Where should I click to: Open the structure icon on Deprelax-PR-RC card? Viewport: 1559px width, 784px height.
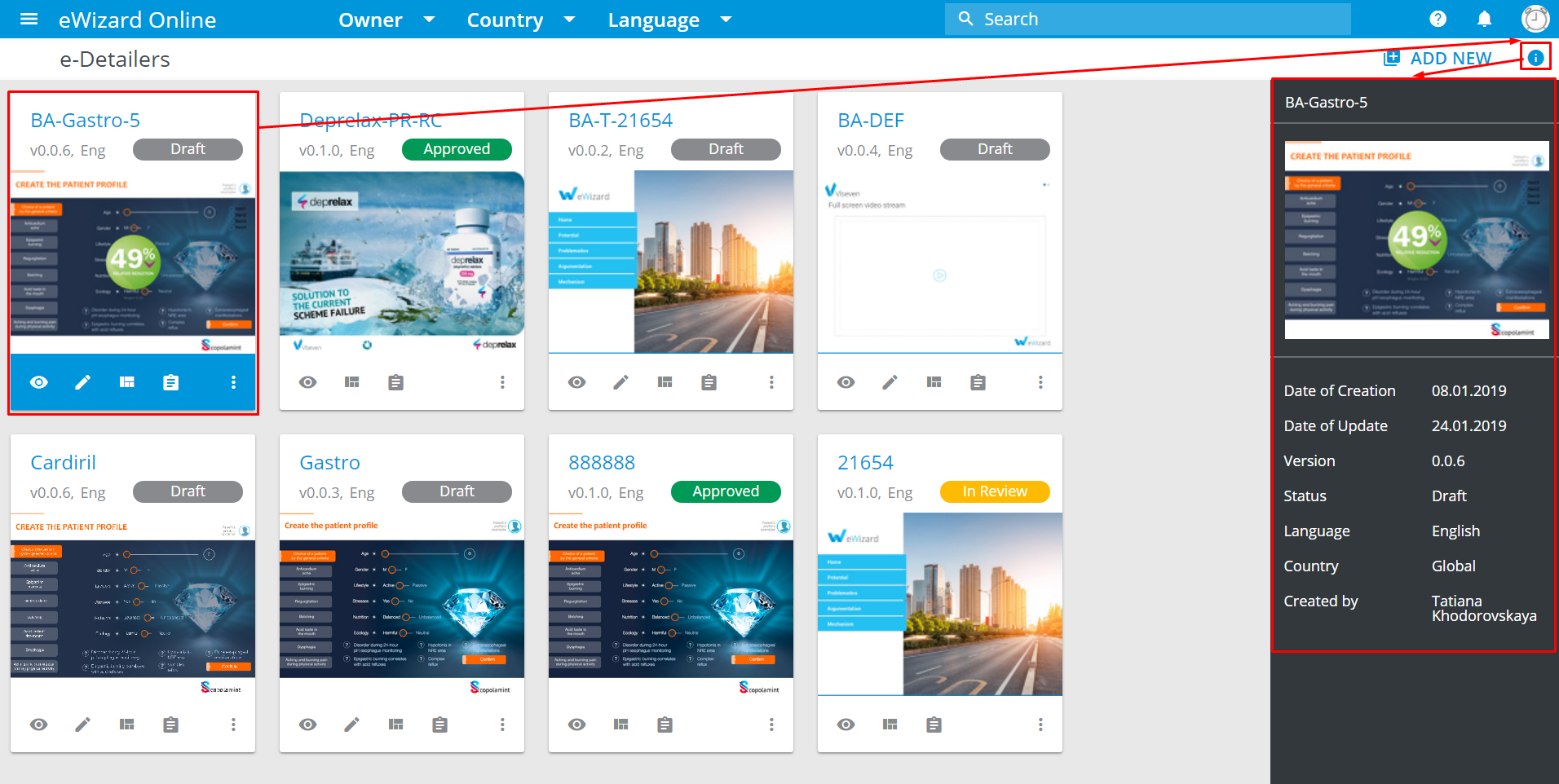(352, 382)
